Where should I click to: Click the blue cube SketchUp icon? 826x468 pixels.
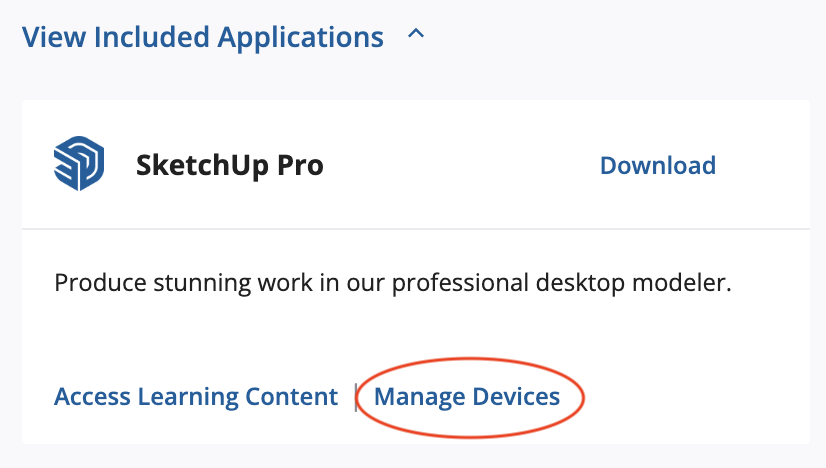(x=78, y=163)
